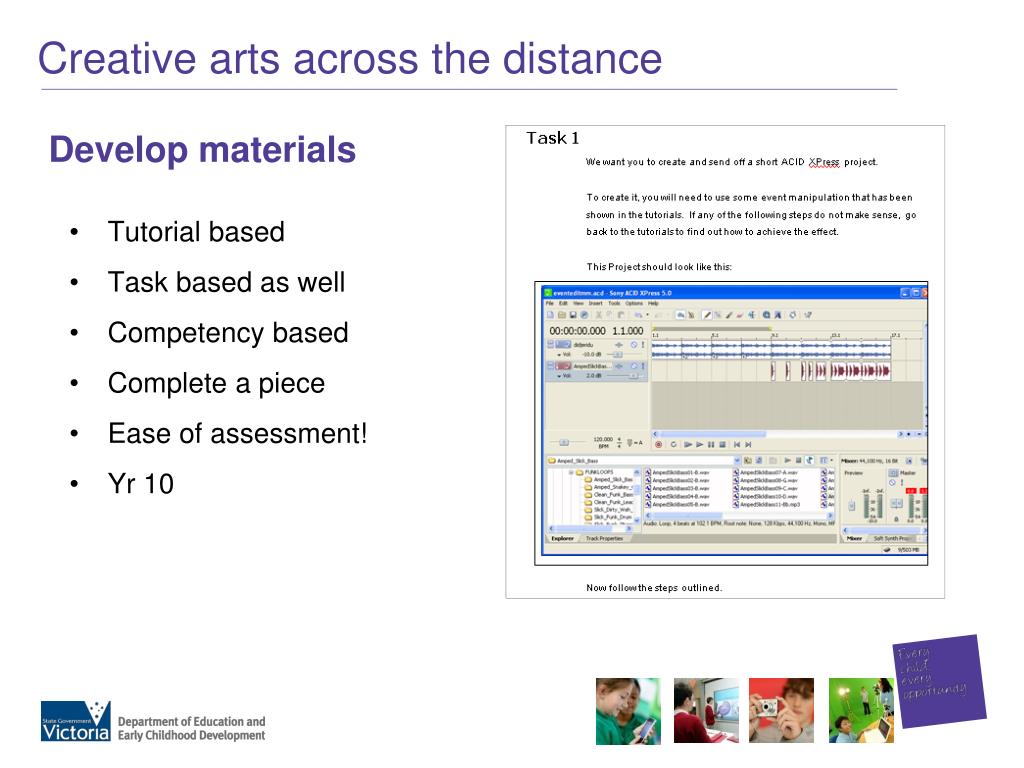Open Vol dropdown on the 2.0 dB track
The image size is (1024, 768).
[559, 376]
